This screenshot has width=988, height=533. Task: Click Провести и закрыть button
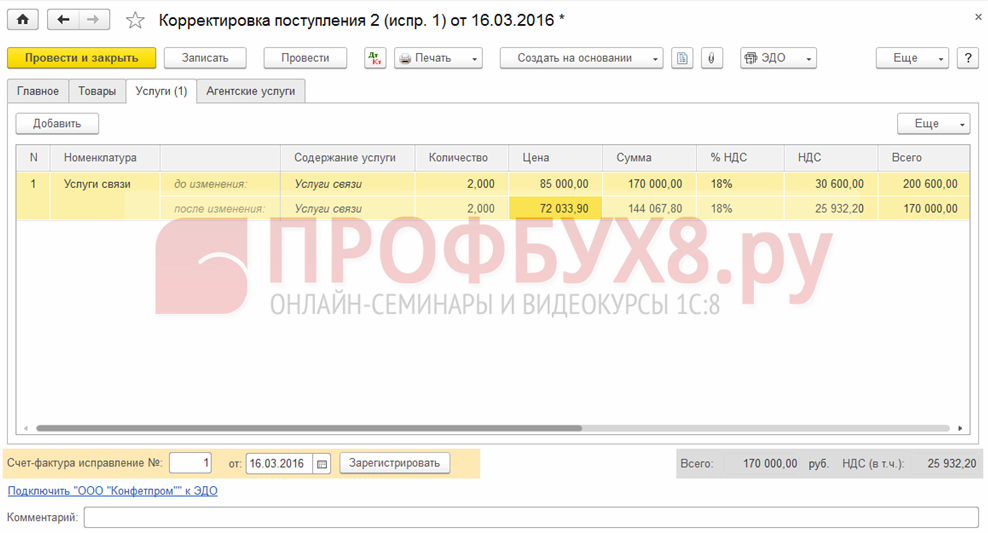[x=81, y=58]
